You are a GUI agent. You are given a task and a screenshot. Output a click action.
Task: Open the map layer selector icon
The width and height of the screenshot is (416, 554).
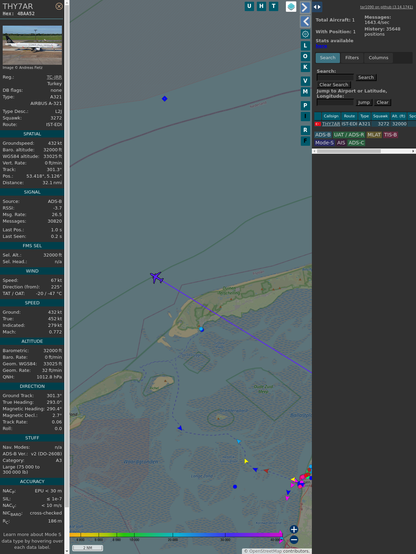click(291, 7)
